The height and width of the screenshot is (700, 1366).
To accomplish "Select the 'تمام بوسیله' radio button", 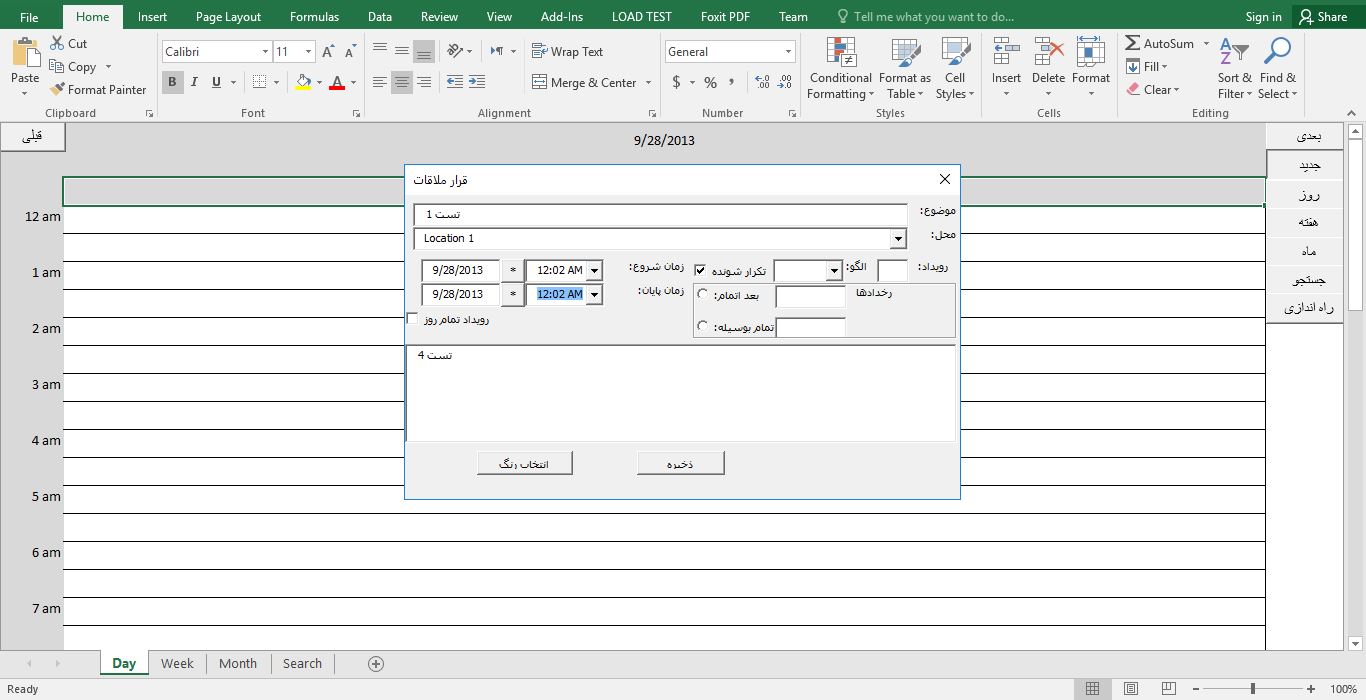I will 703,327.
